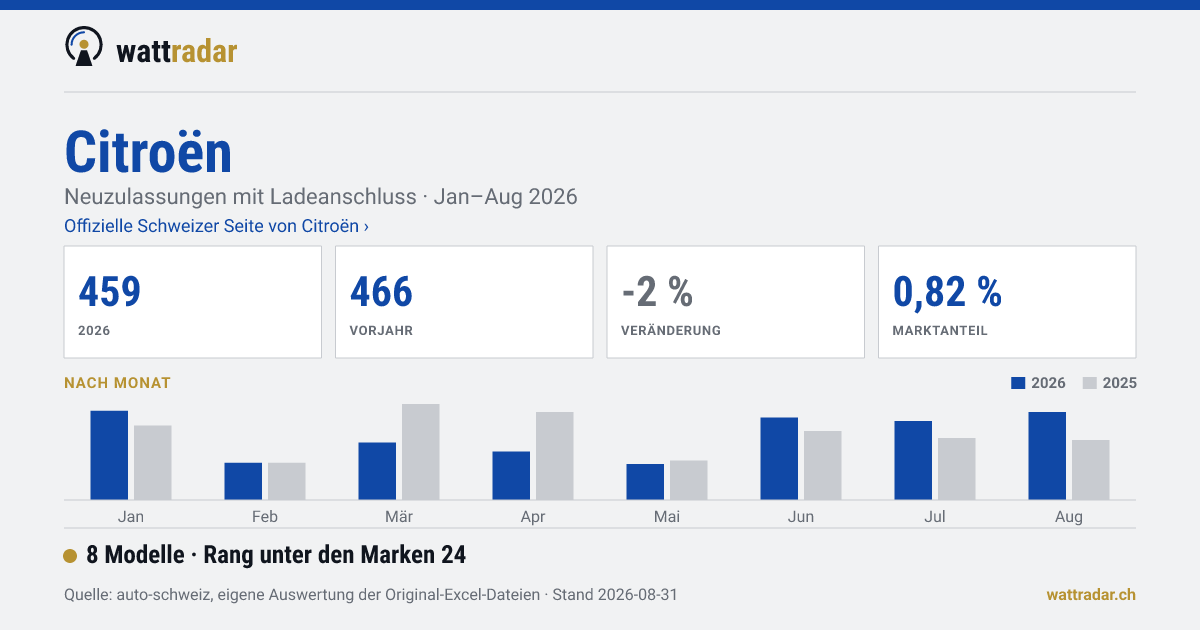Click the grey 2025 bar for Jul
1200x630 pixels.
click(x=957, y=469)
